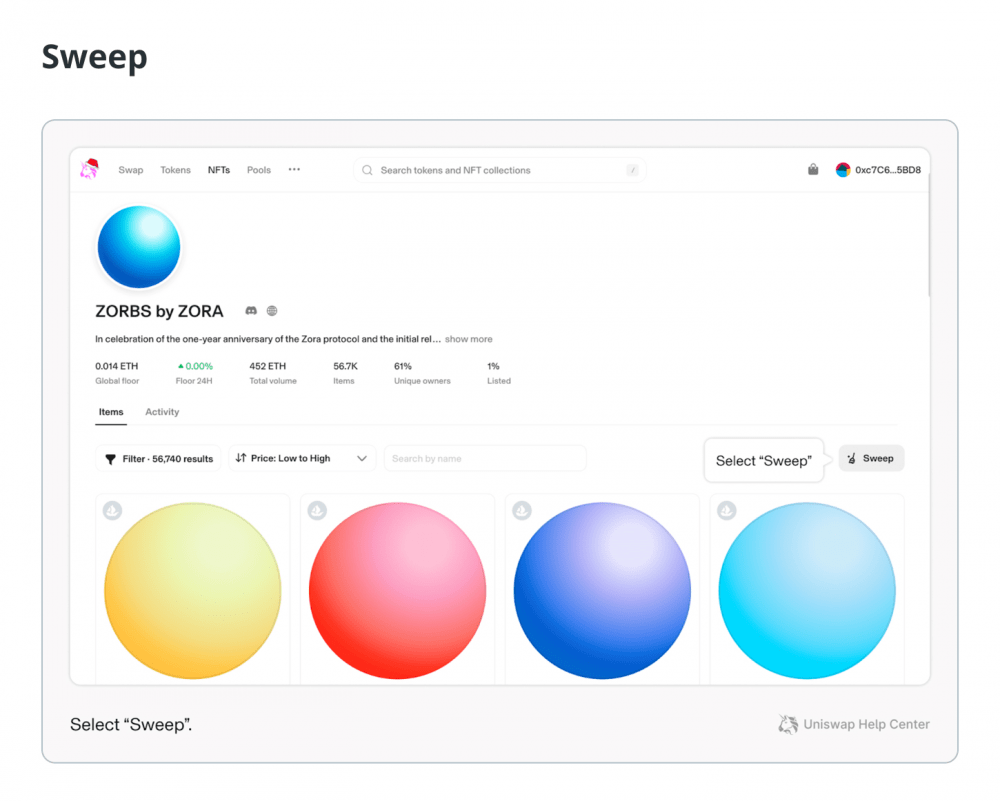Open the red orb NFT card
Screen dimensions: 1000x801
[x=397, y=590]
